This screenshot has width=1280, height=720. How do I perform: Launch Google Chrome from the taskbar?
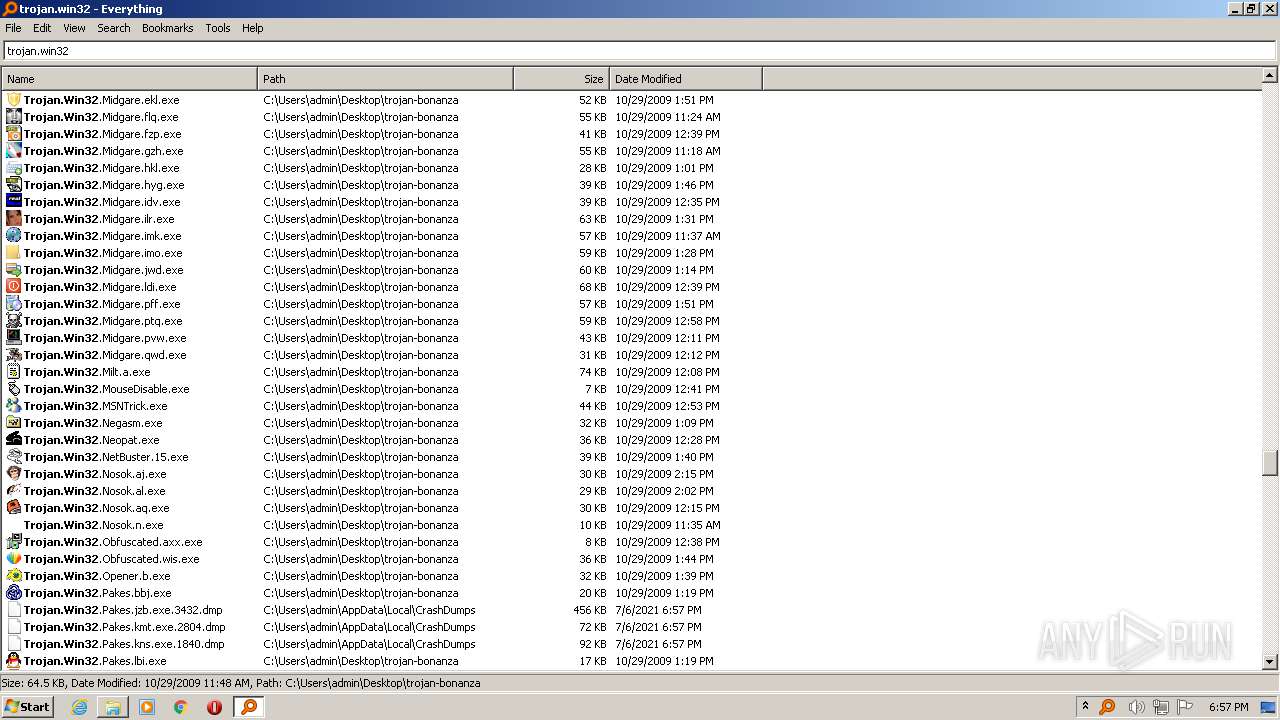[x=181, y=707]
